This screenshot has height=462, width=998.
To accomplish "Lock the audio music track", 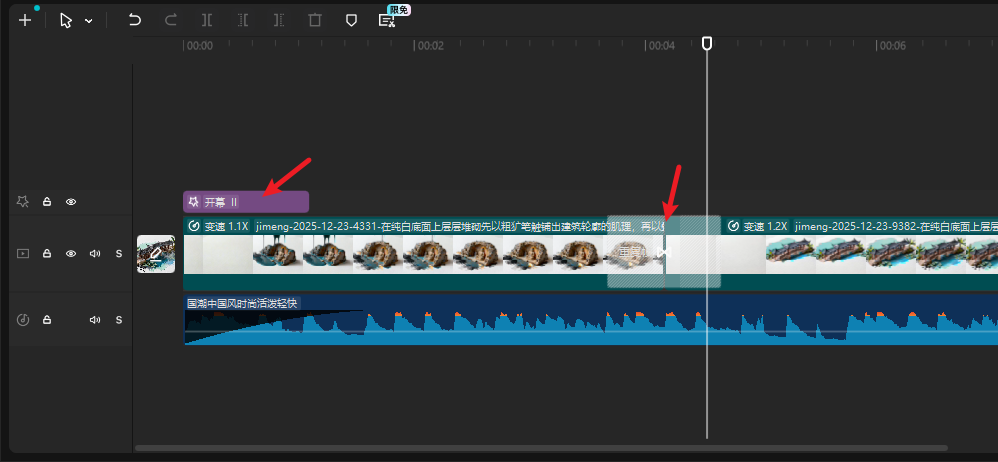I will 47,320.
